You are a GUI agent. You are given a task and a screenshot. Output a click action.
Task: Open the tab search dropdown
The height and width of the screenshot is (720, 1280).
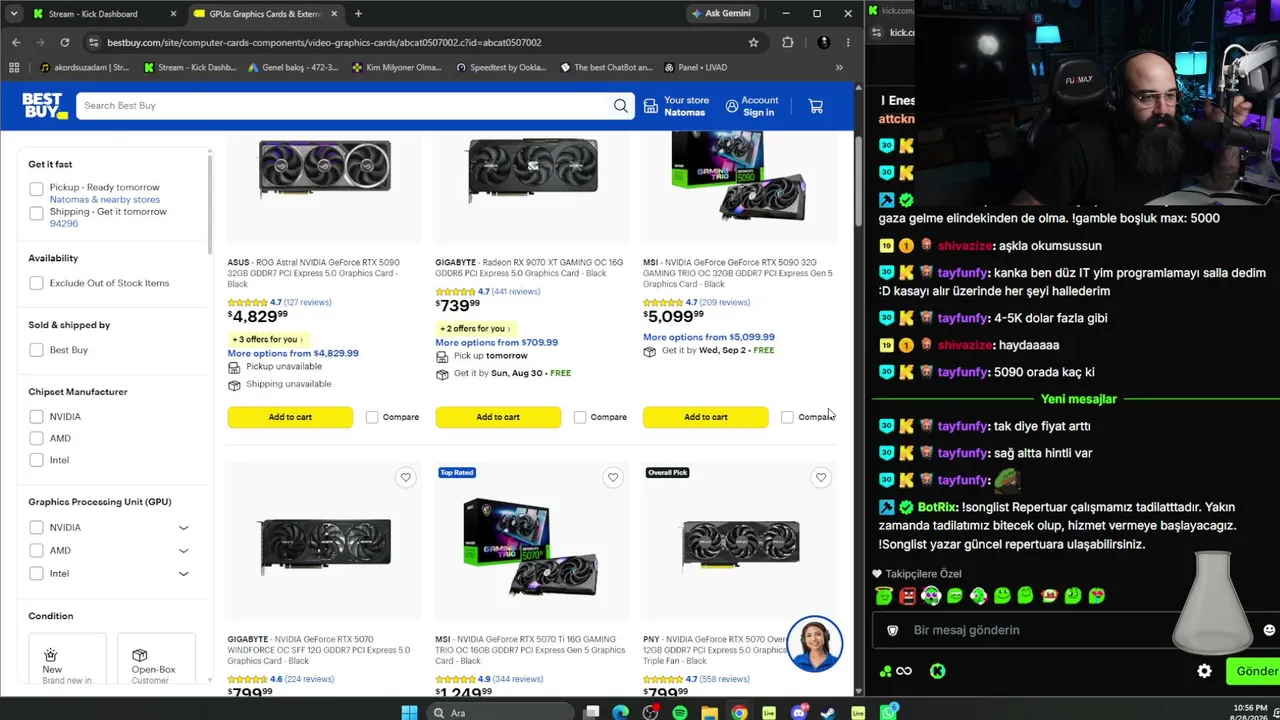pyautogui.click(x=13, y=14)
